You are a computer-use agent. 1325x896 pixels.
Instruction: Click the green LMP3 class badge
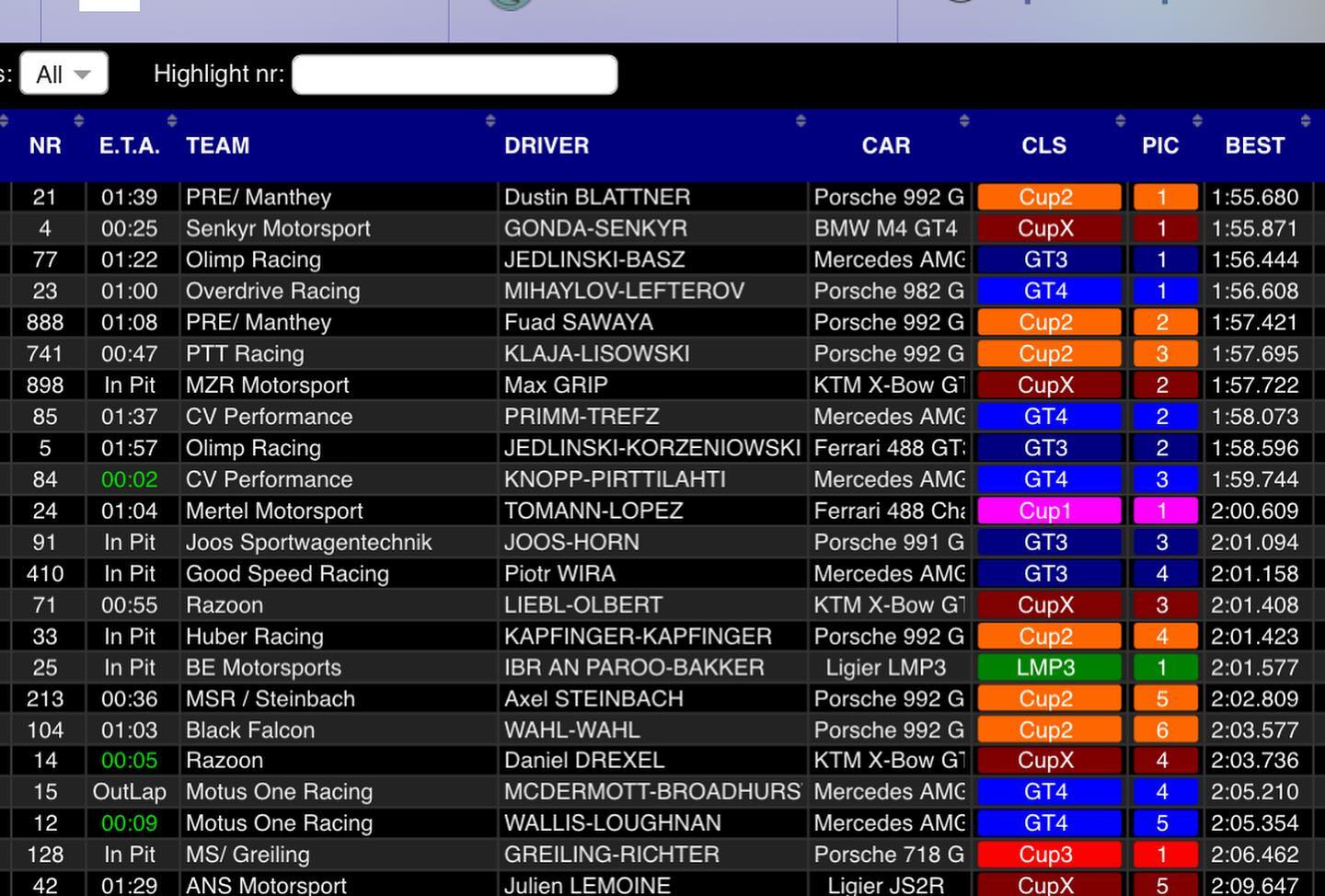tap(1049, 667)
